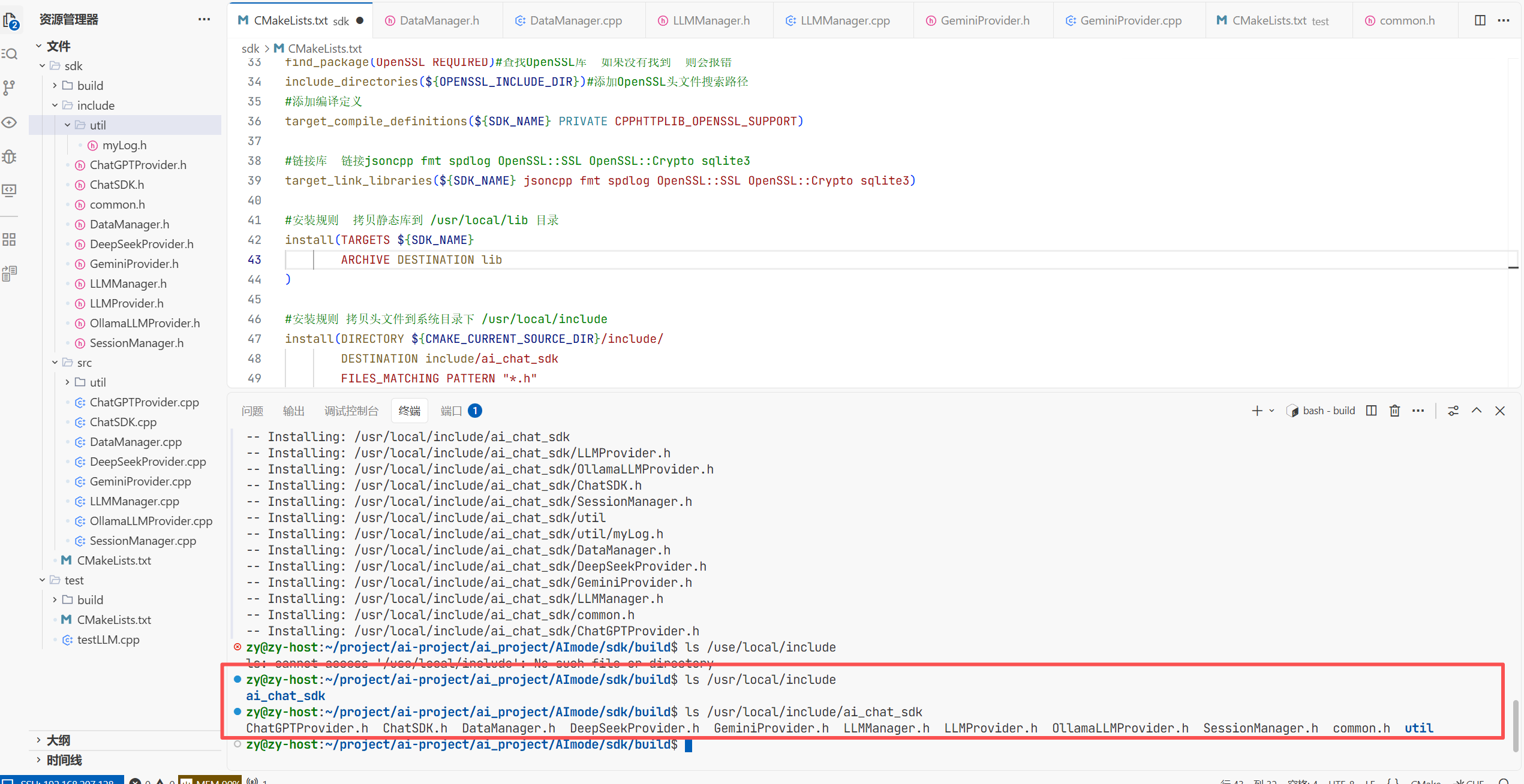Switch to the GeminiProvider.cpp tab
The image size is (1524, 784).
coord(1130,20)
